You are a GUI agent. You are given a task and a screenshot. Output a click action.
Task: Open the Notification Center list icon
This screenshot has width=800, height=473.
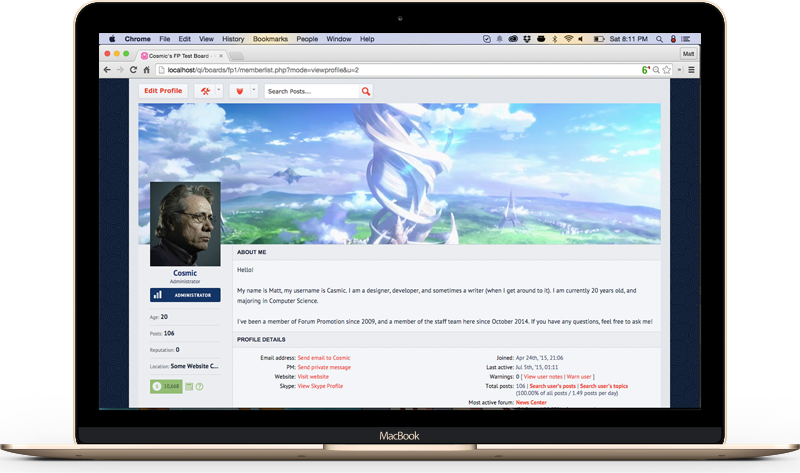click(686, 39)
